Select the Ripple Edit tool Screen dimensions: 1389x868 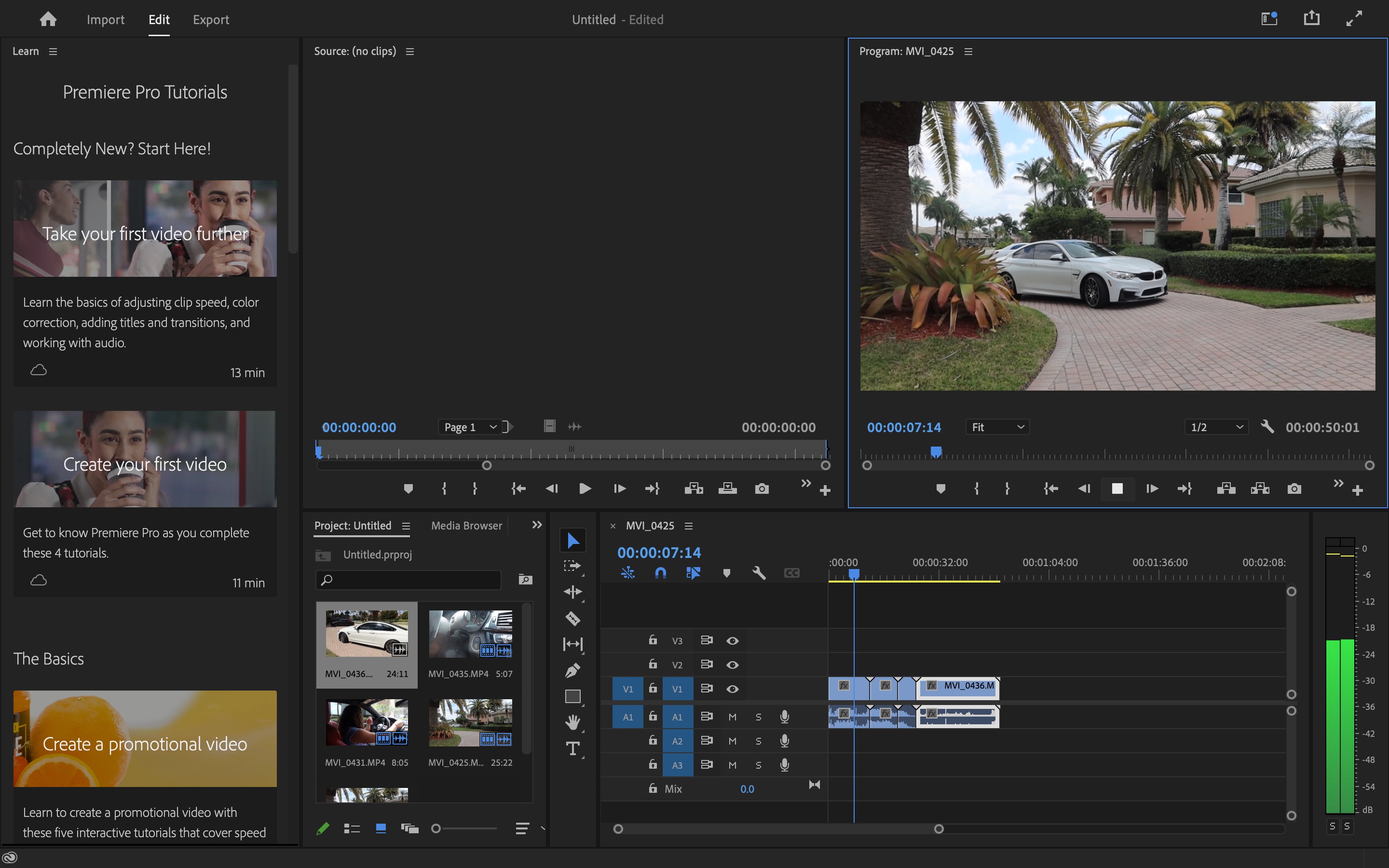[573, 592]
